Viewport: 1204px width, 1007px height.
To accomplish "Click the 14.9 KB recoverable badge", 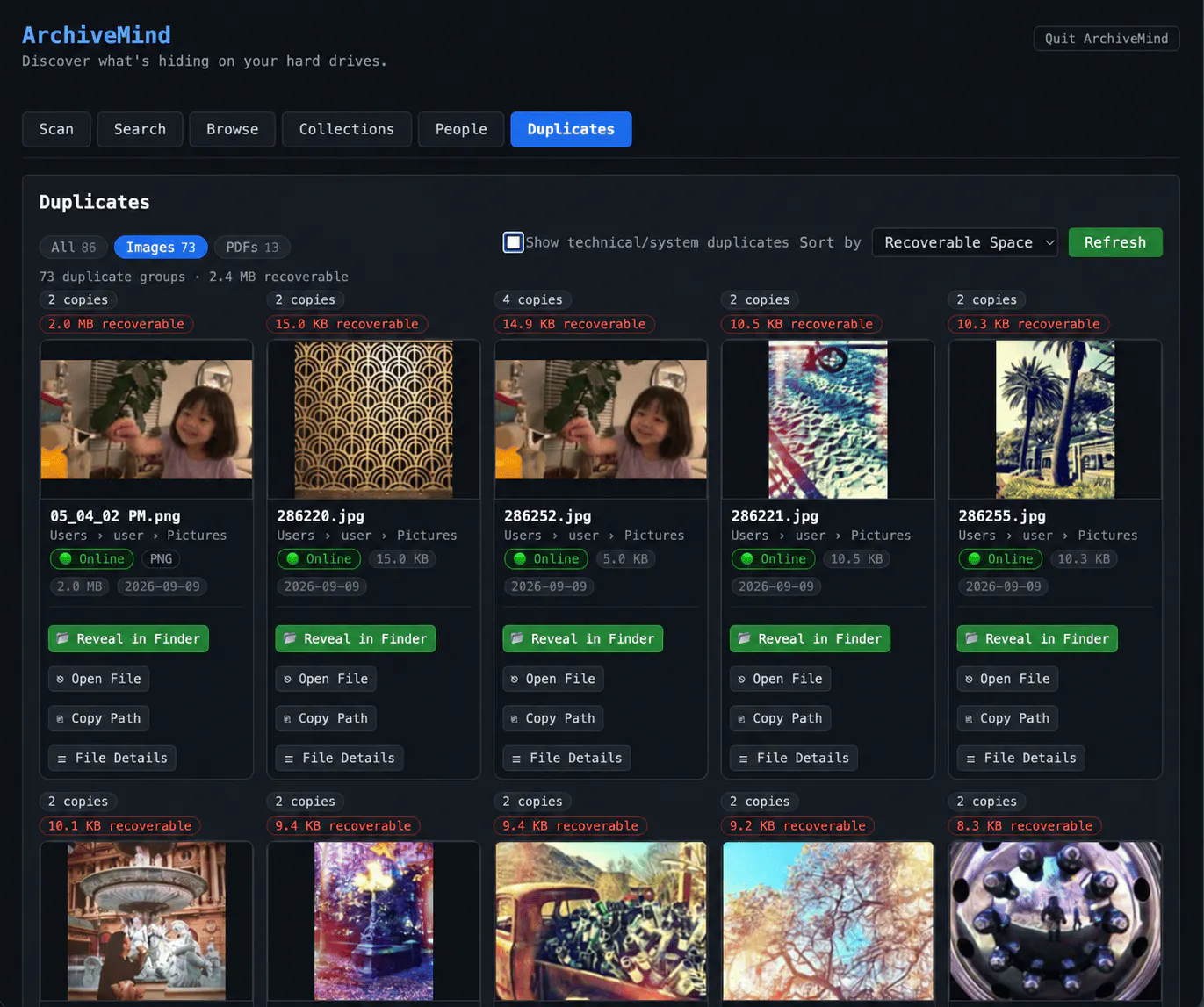I will 573,324.
